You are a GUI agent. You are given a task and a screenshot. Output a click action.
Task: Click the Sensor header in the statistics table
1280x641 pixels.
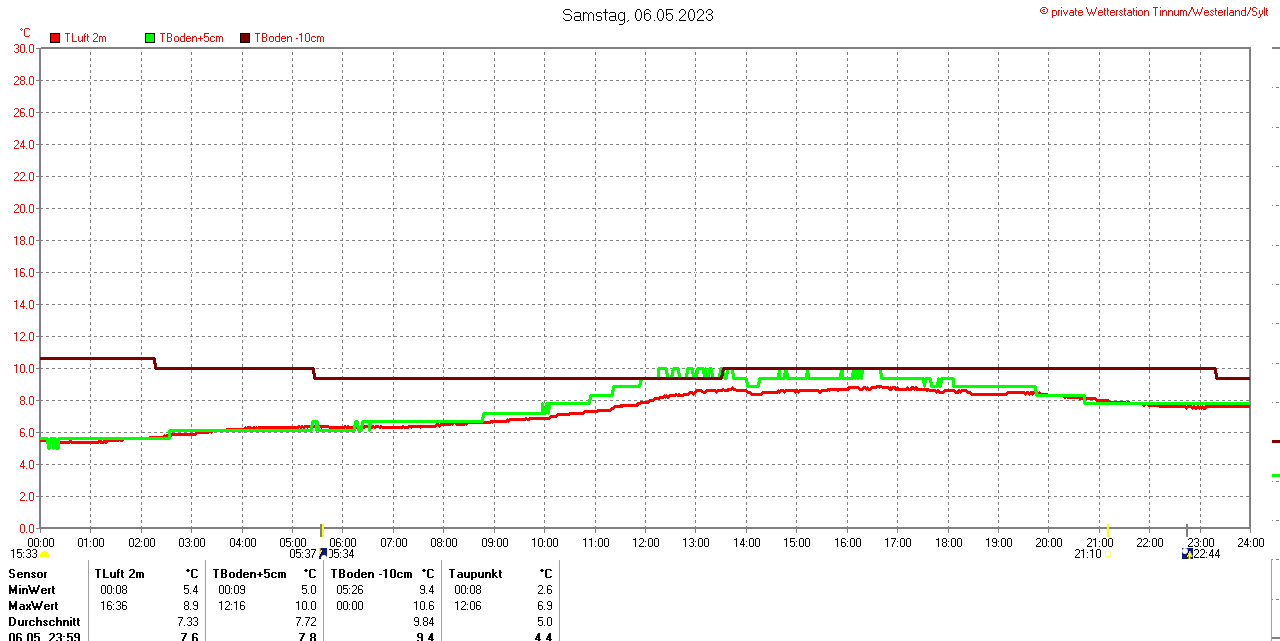[x=28, y=574]
